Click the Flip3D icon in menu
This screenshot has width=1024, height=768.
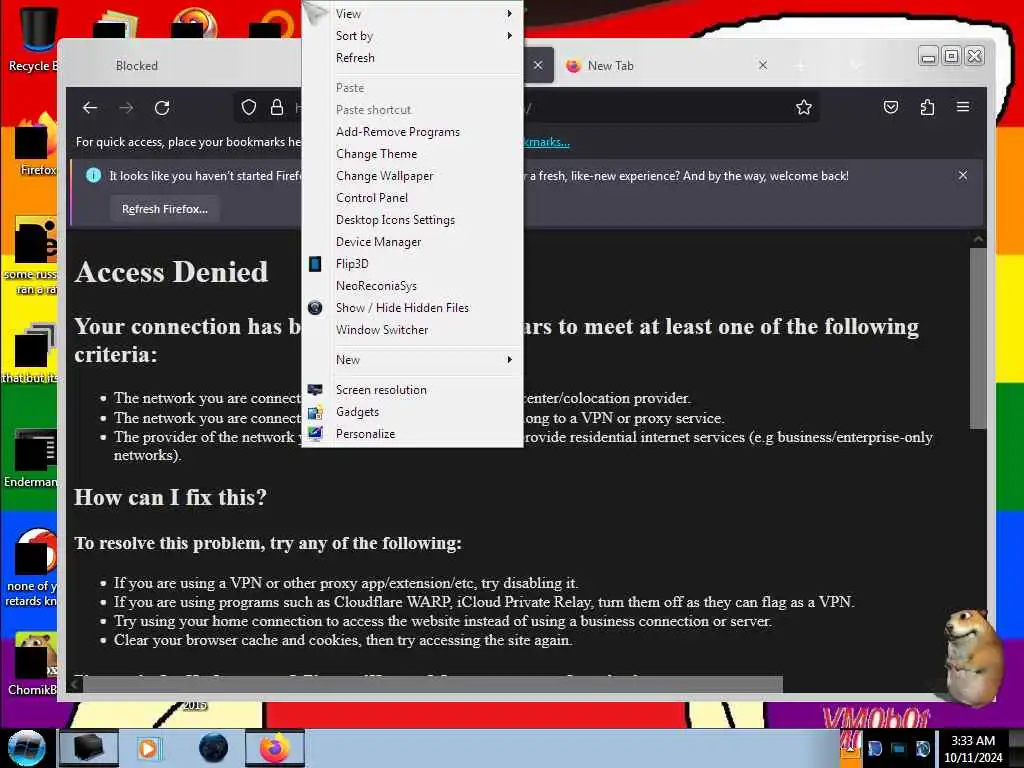coord(315,264)
